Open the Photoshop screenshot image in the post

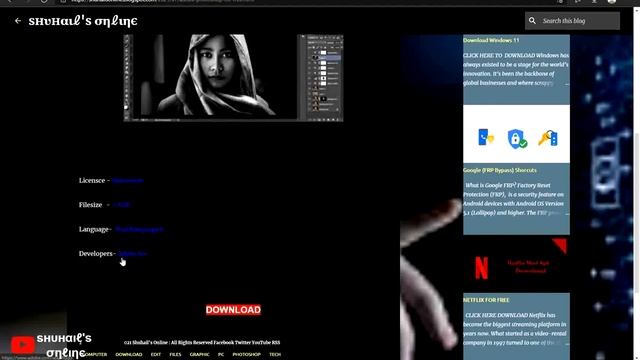click(x=233, y=78)
